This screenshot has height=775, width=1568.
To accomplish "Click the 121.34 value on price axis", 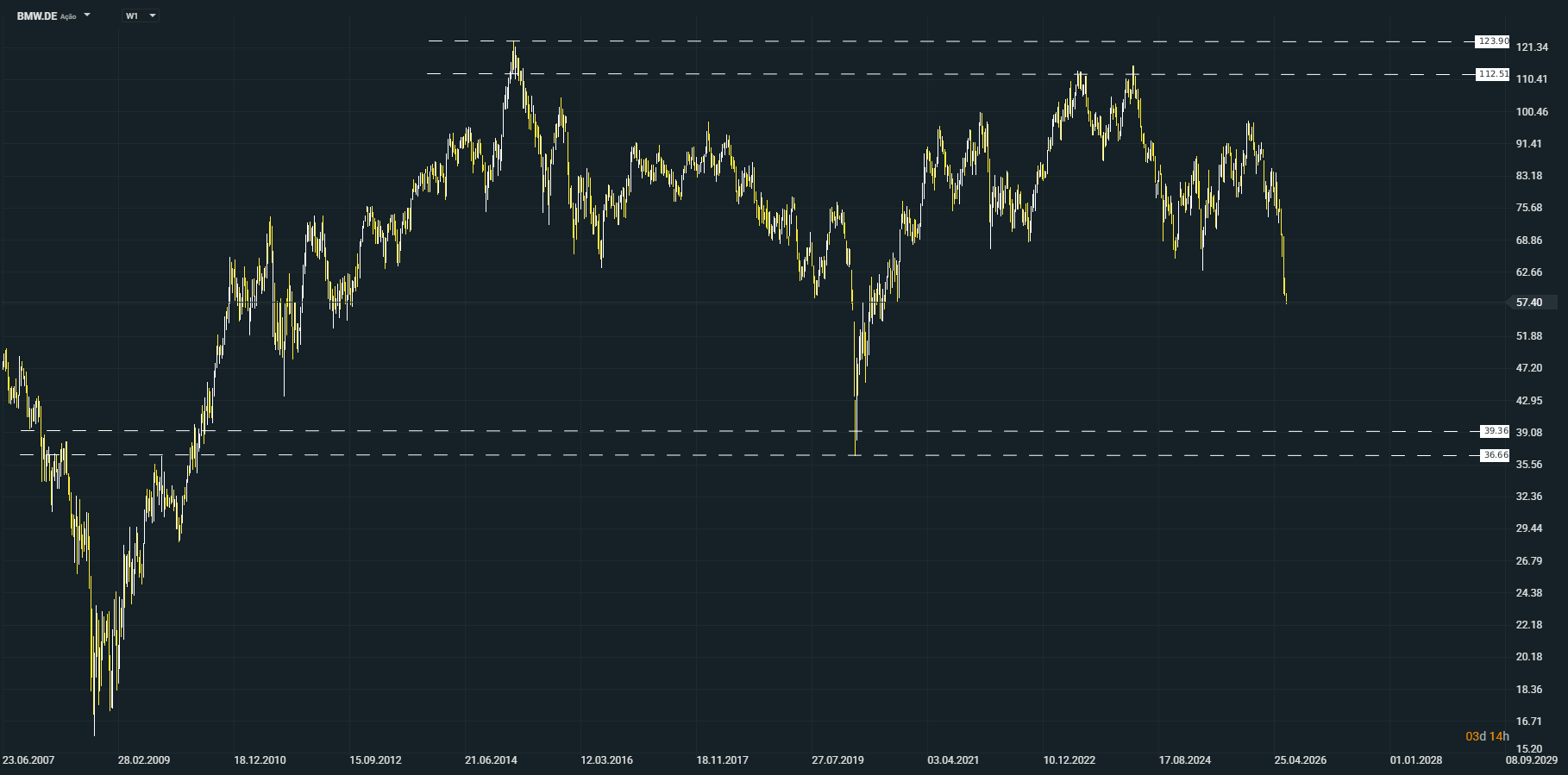I will pos(1532,47).
